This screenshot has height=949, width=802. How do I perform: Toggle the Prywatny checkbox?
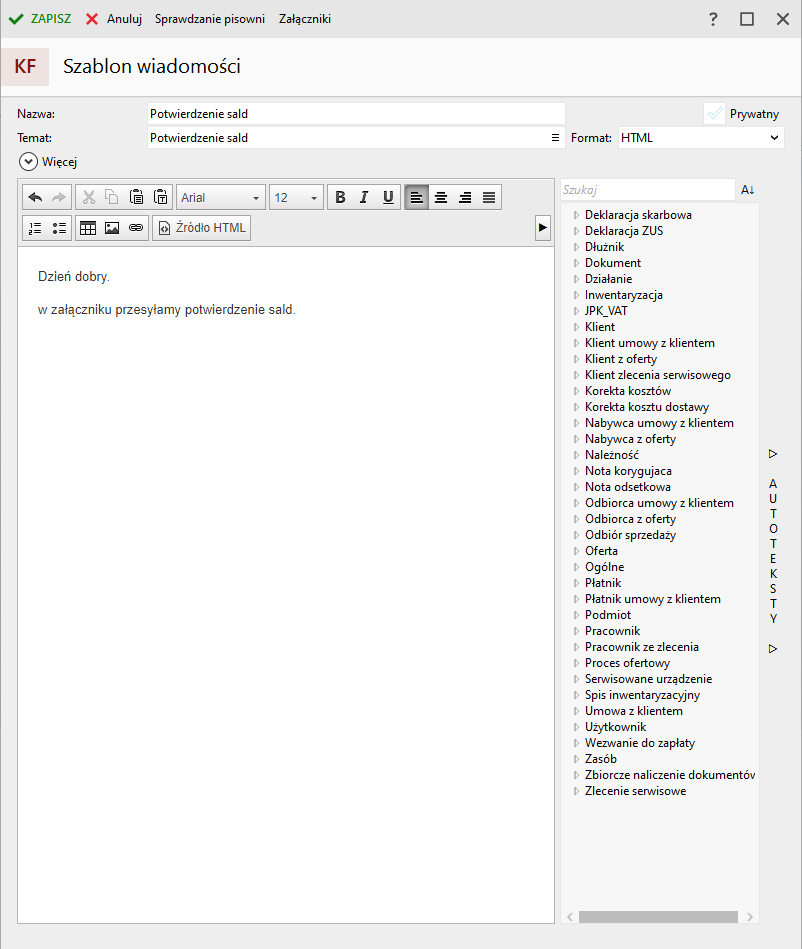715,114
